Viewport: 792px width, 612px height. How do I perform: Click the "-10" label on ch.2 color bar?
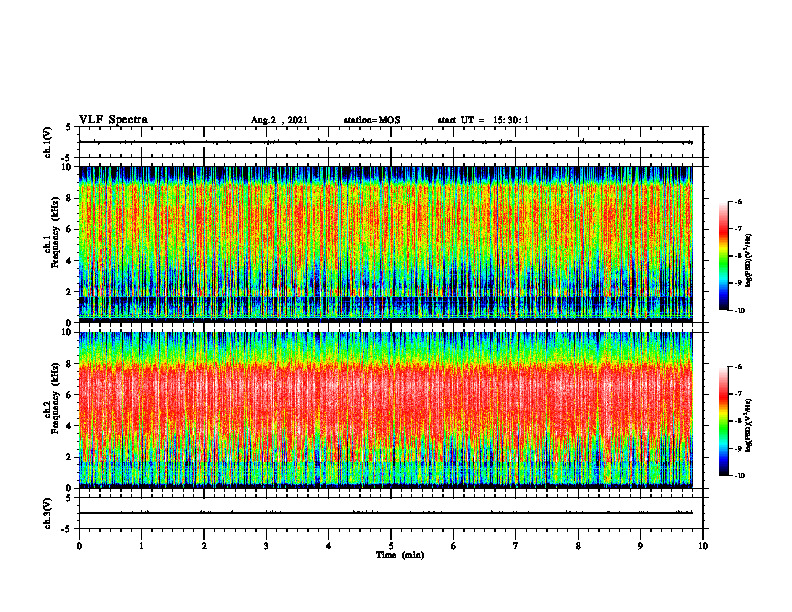(x=740, y=476)
